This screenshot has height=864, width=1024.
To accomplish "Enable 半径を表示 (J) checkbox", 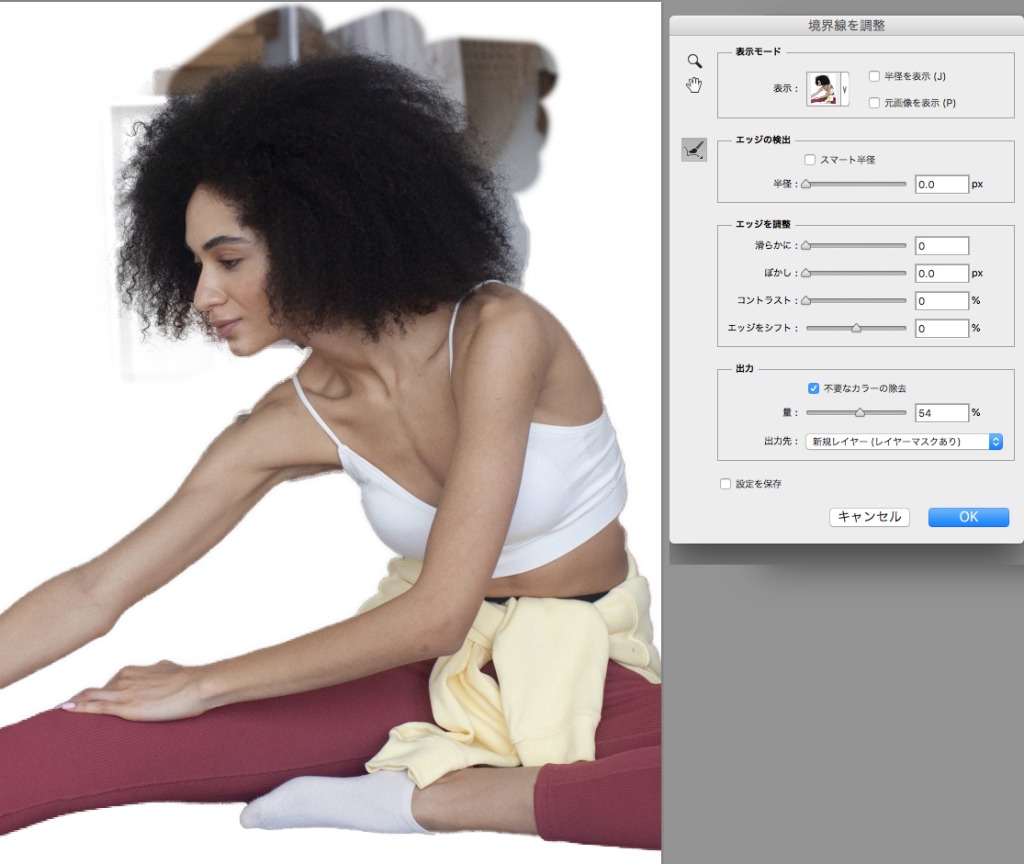I will 874,76.
